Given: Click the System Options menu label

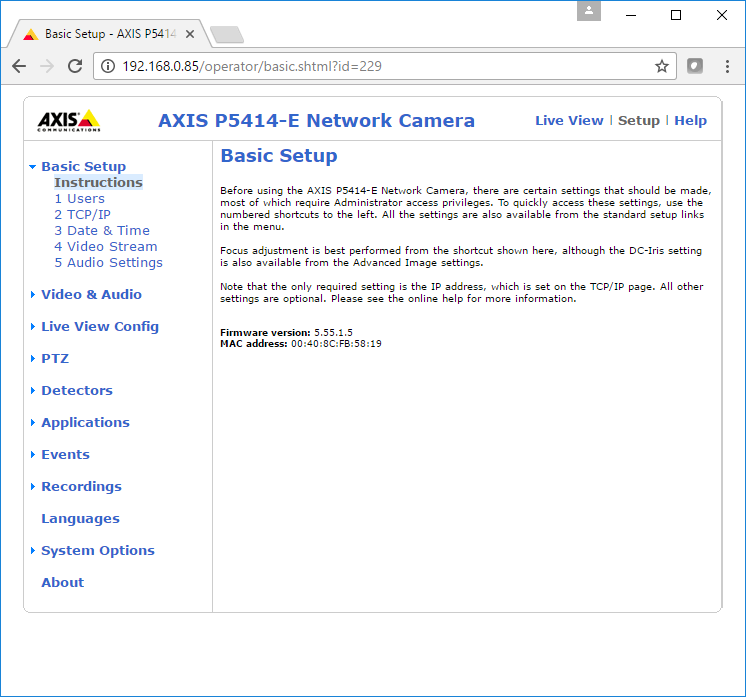Looking at the screenshot, I should 98,550.
